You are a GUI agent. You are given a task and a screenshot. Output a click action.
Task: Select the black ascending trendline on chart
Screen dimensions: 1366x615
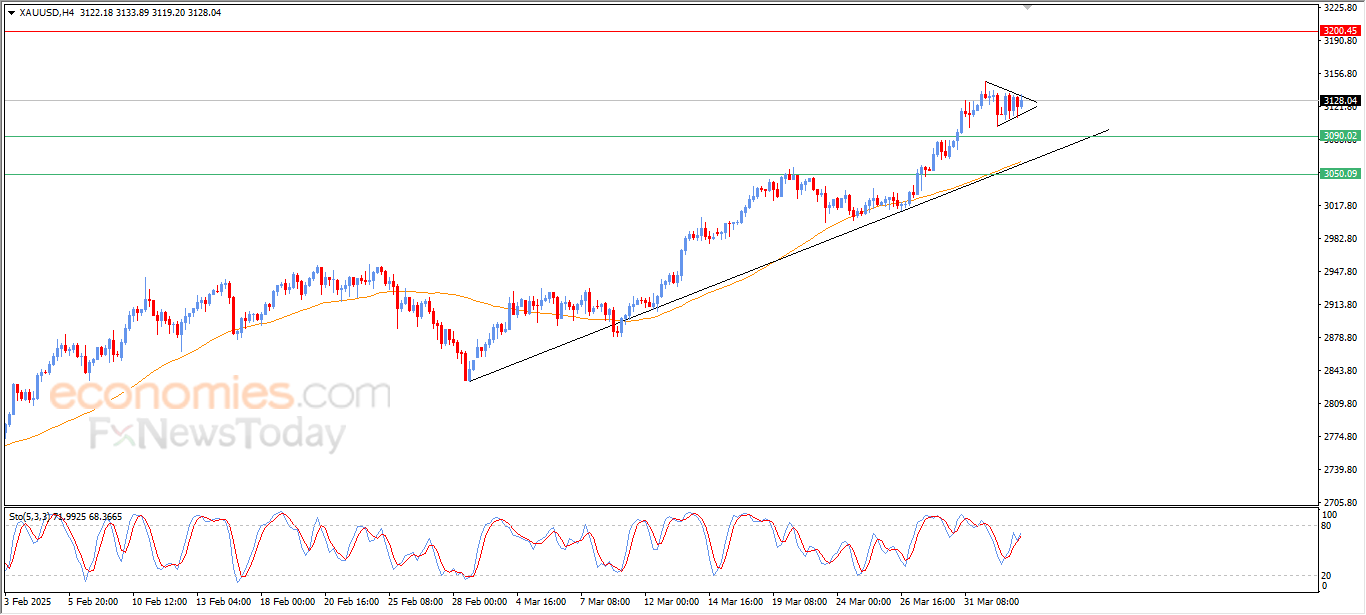(x=788, y=255)
